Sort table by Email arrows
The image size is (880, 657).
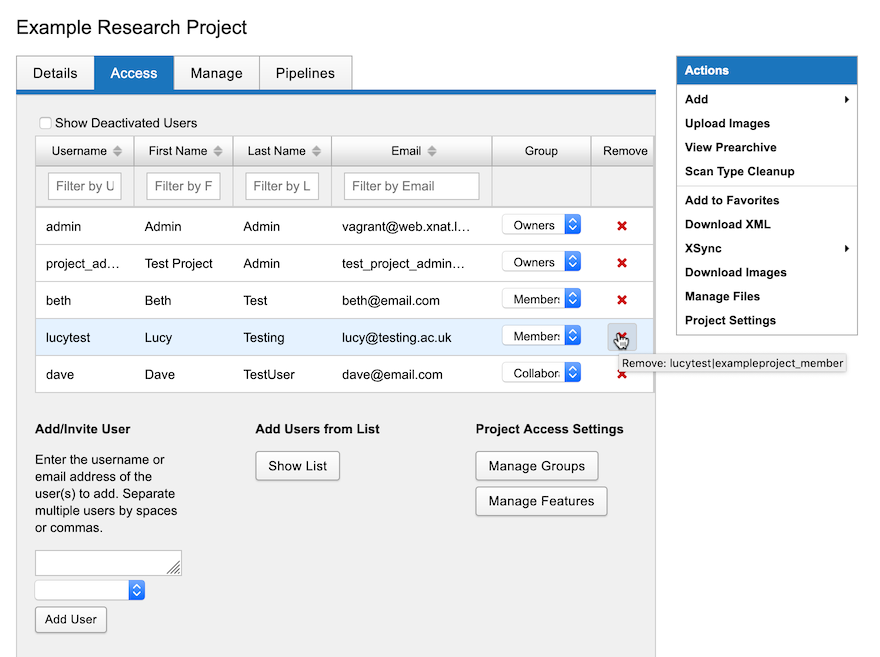point(432,151)
